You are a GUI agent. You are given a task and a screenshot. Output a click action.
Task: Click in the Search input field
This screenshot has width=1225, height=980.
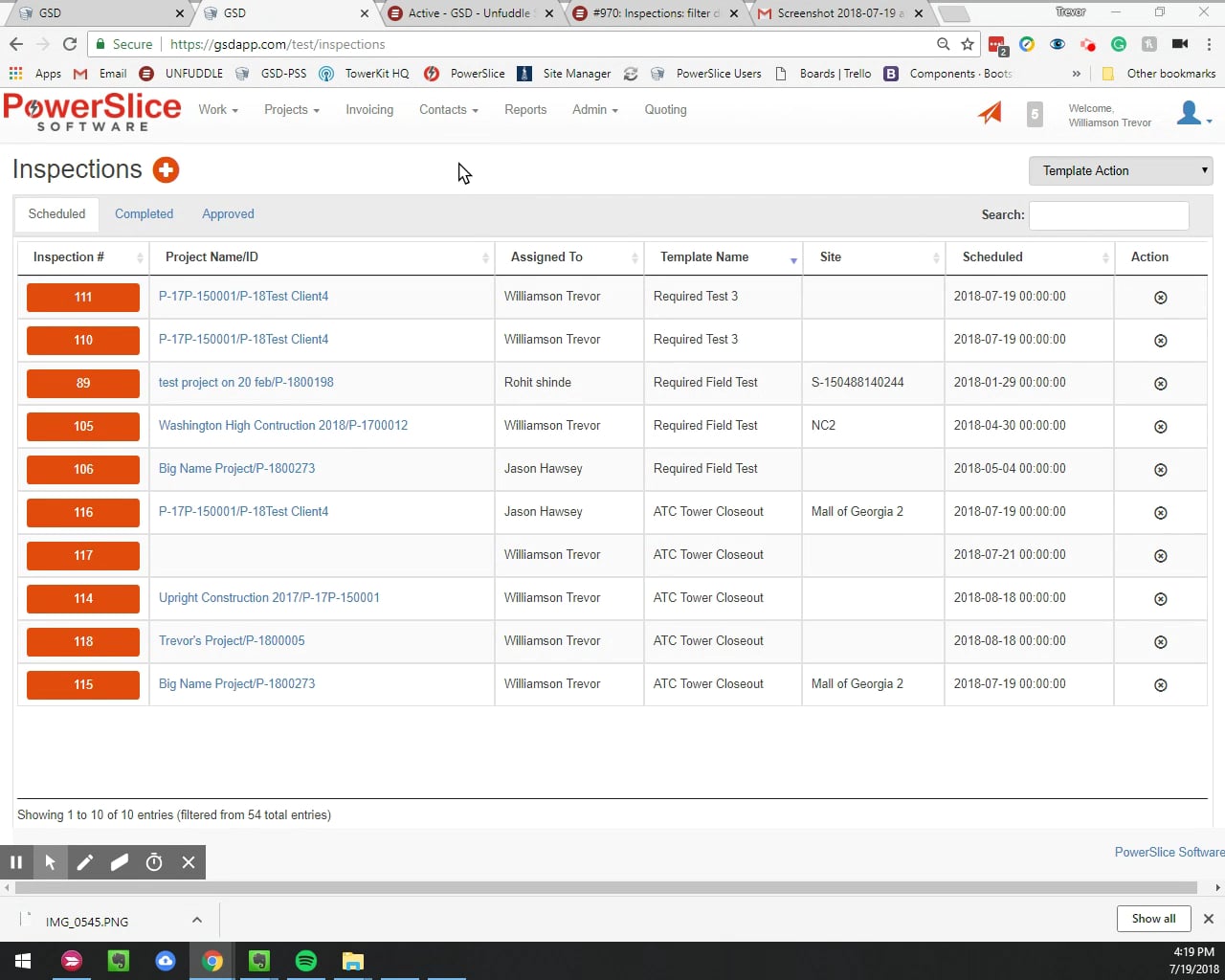[1108, 215]
